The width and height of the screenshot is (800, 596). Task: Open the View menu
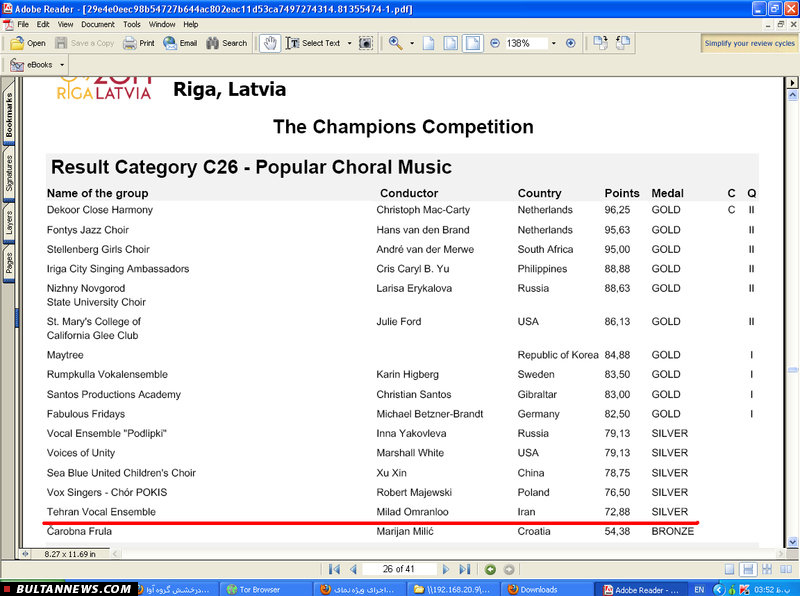pos(65,24)
